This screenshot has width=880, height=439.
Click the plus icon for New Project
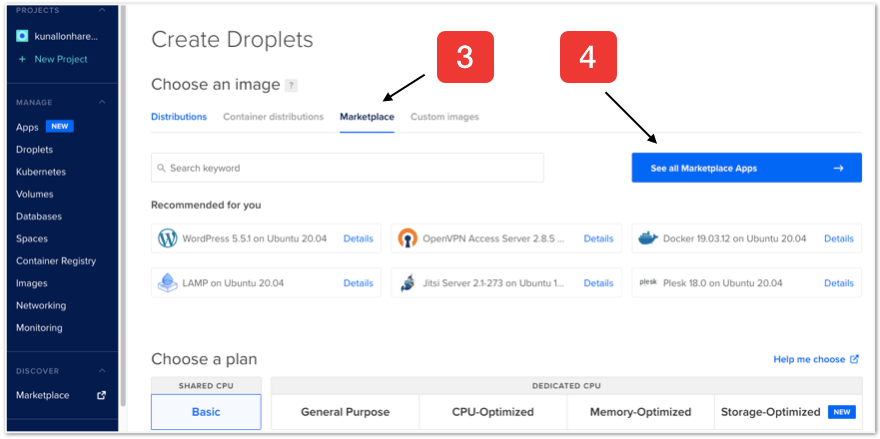(22, 59)
